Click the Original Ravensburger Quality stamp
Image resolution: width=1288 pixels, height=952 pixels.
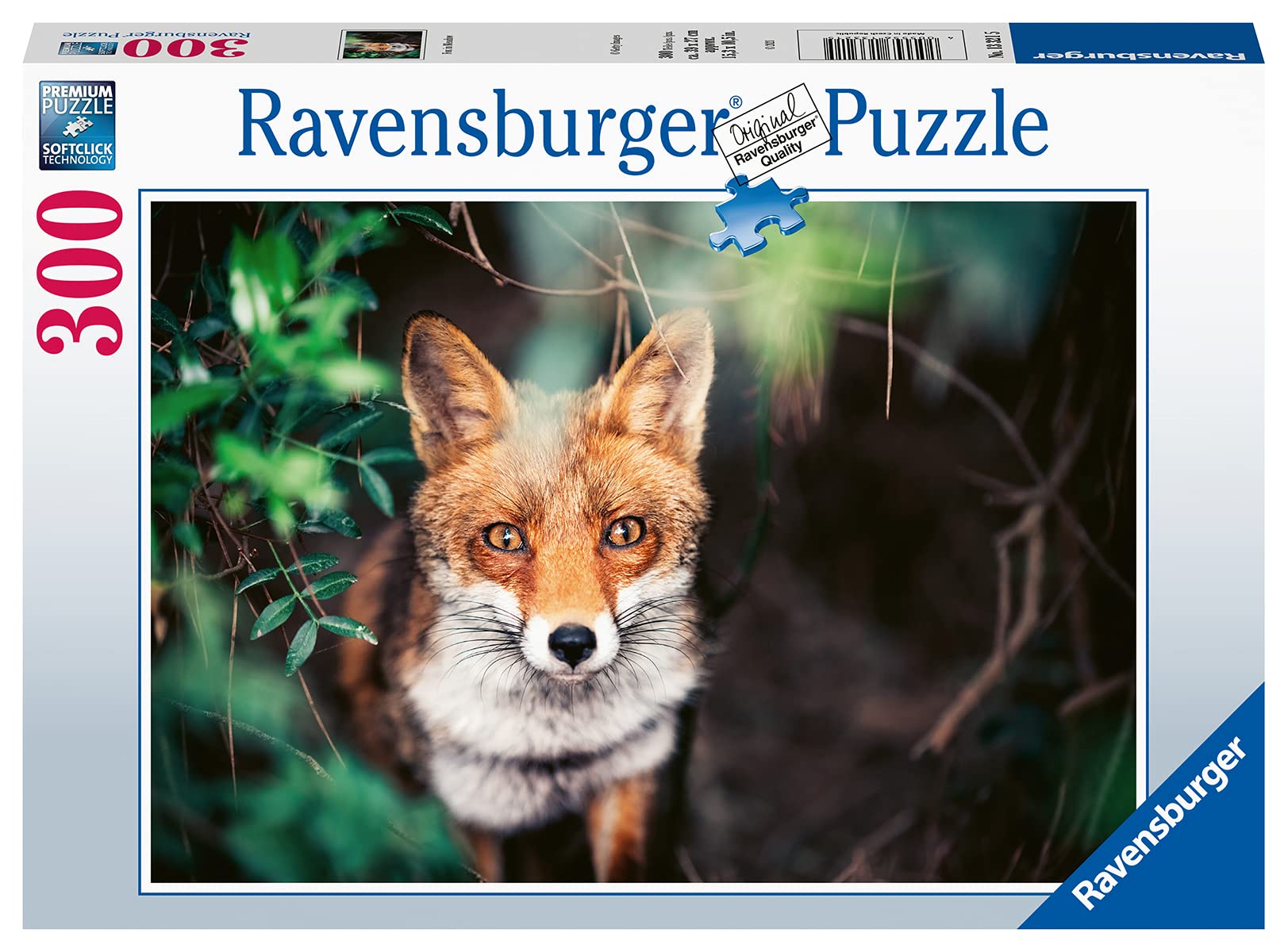coord(771,132)
